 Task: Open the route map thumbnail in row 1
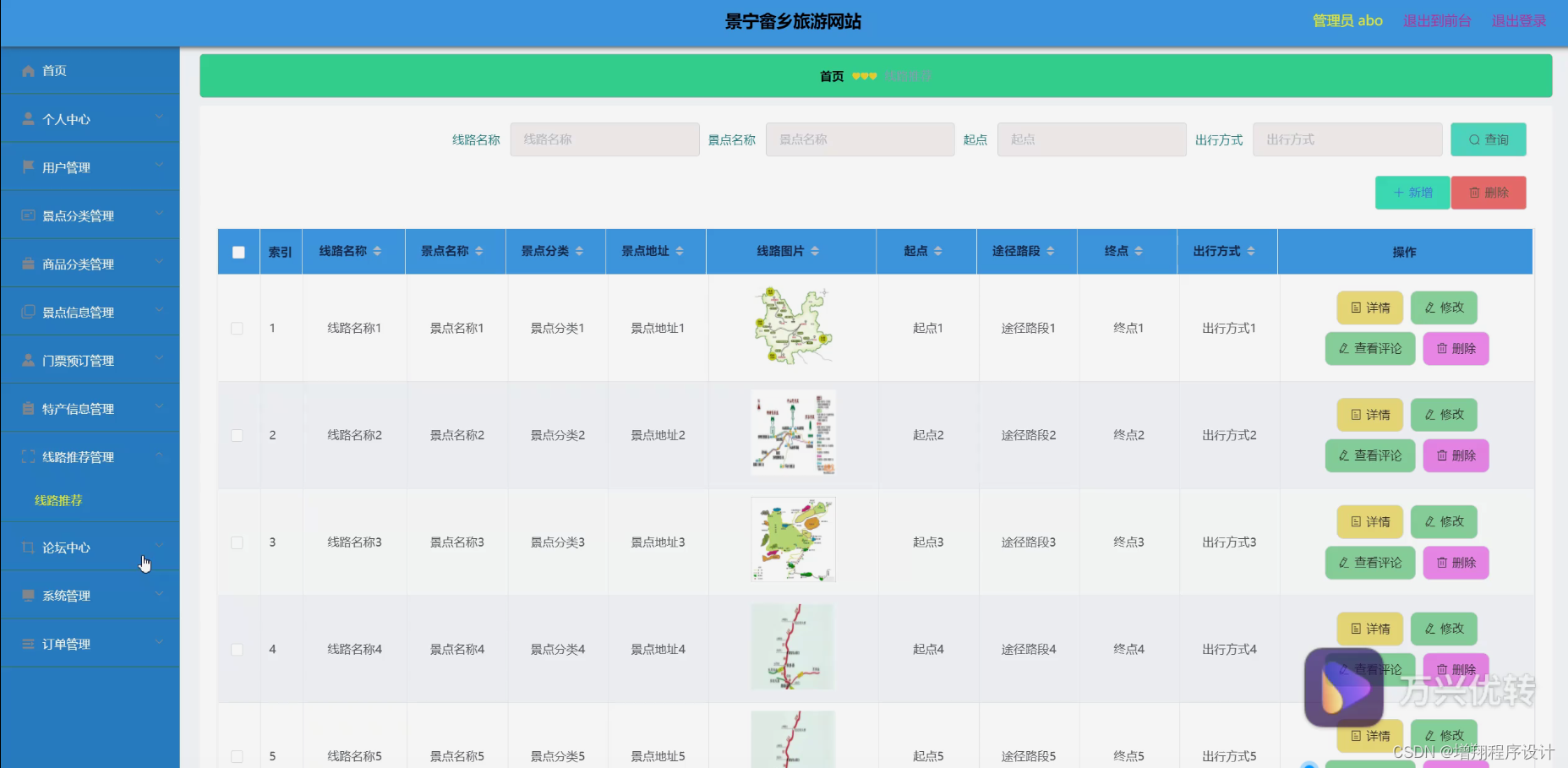click(x=793, y=326)
